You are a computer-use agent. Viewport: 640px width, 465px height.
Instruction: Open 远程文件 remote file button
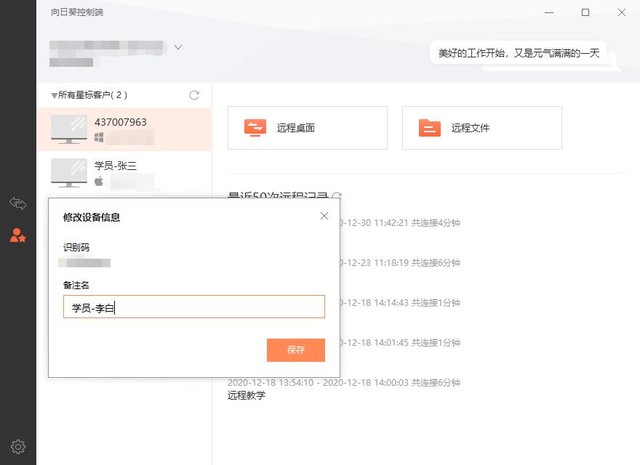tap(482, 128)
